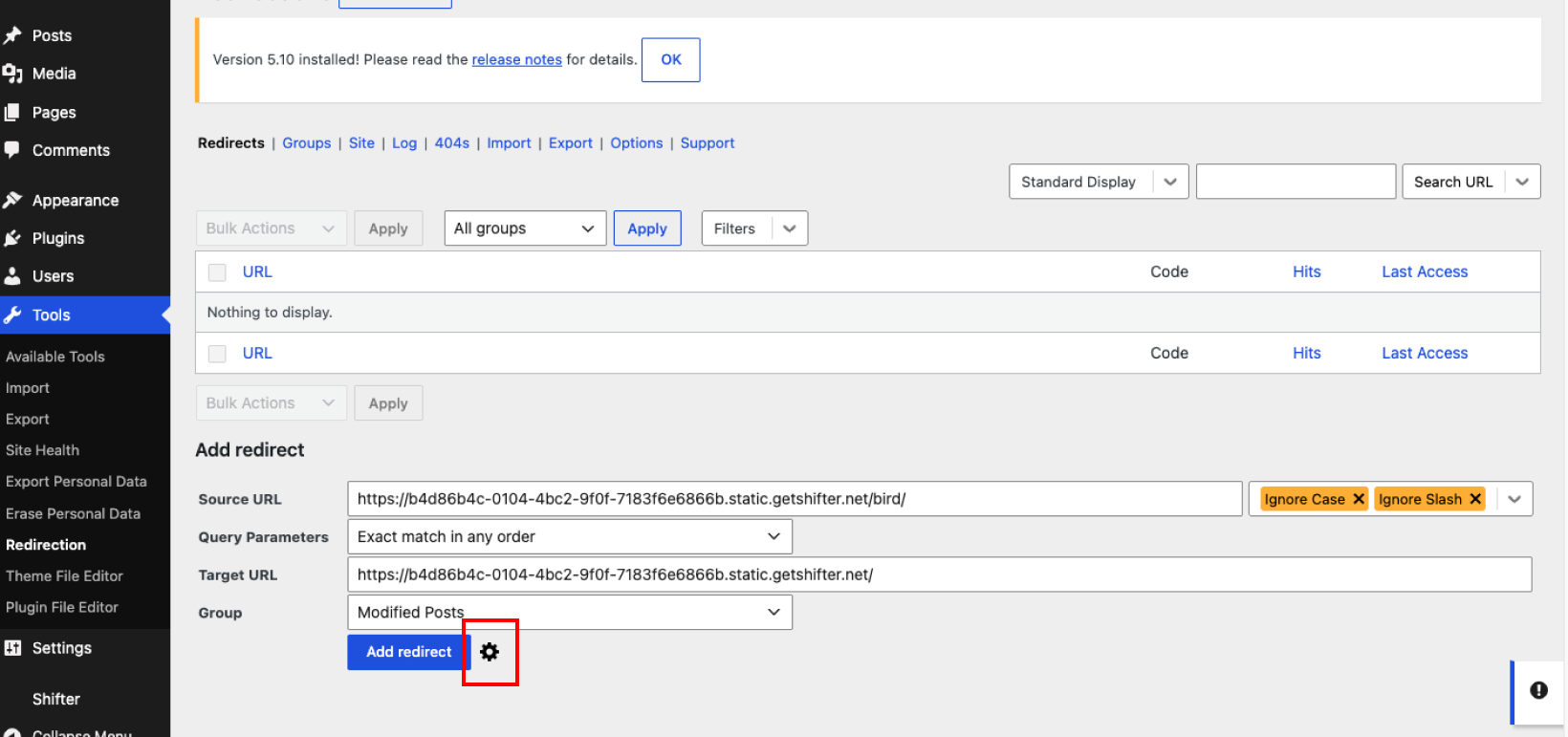
Task: Tick the select-all checkbox in the table footer
Action: [x=217, y=354]
